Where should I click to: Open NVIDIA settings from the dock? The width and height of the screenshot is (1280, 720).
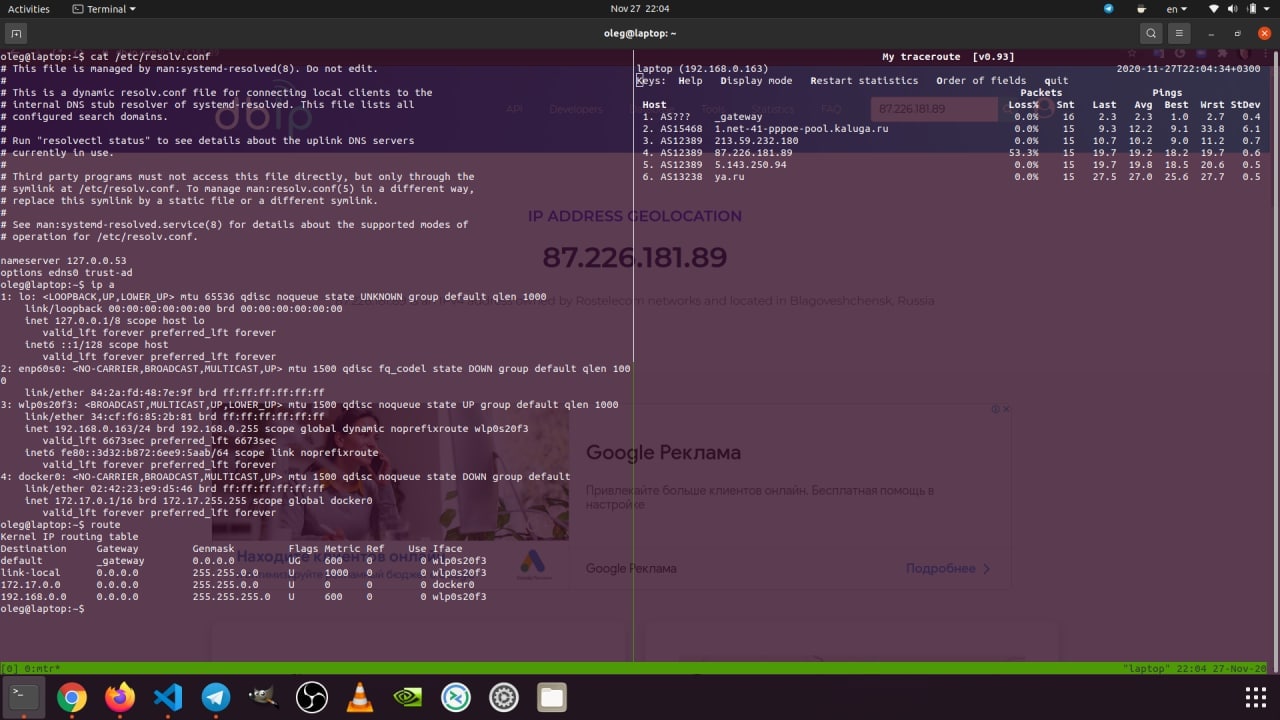(x=408, y=697)
